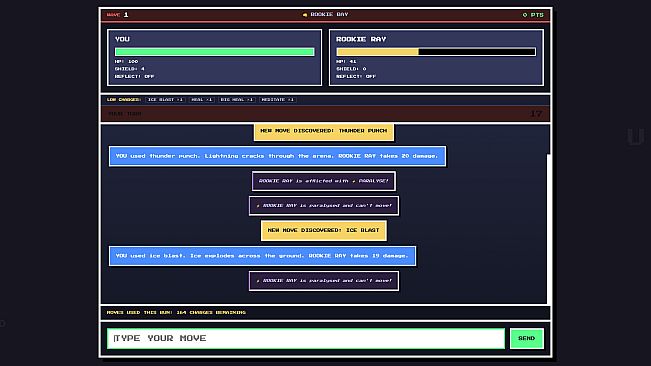Select the Heal low charges chip
This screenshot has height=366, width=651.
(x=202, y=100)
